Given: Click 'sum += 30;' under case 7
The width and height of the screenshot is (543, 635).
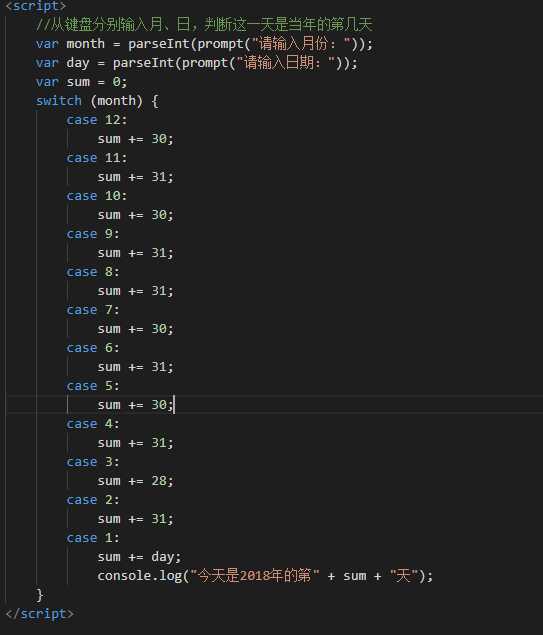Looking at the screenshot, I should point(135,329).
